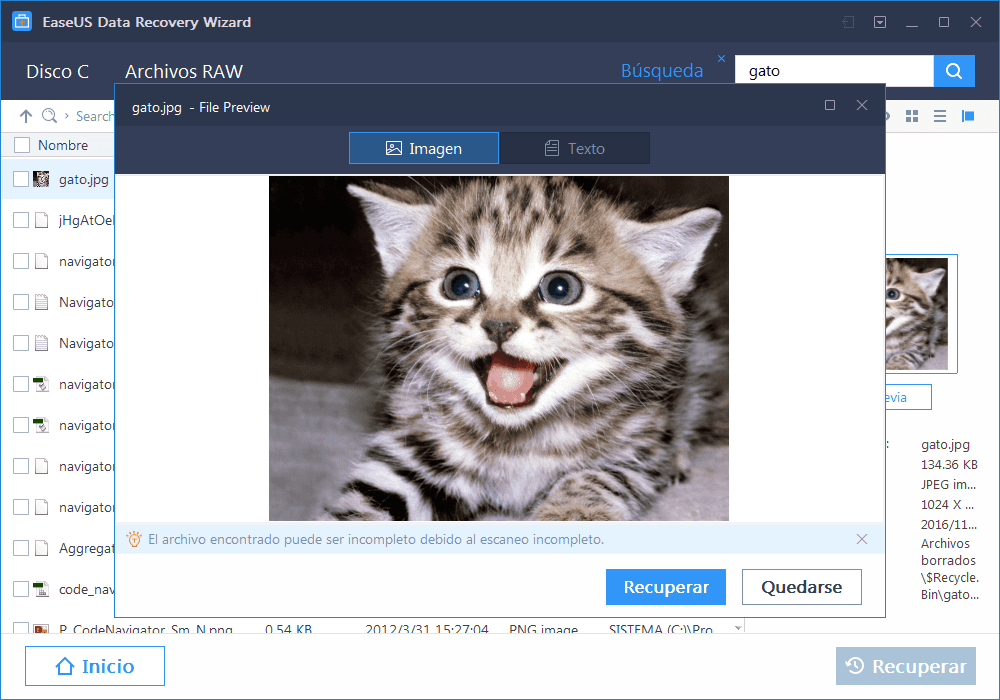Select the preview layout icon in the toolbar
The height and width of the screenshot is (700, 1000).
coord(968,116)
